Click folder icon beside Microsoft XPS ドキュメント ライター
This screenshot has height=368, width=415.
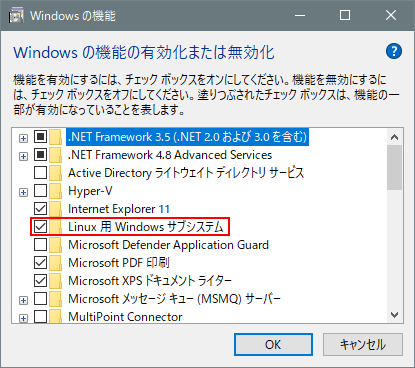[x=55, y=281]
